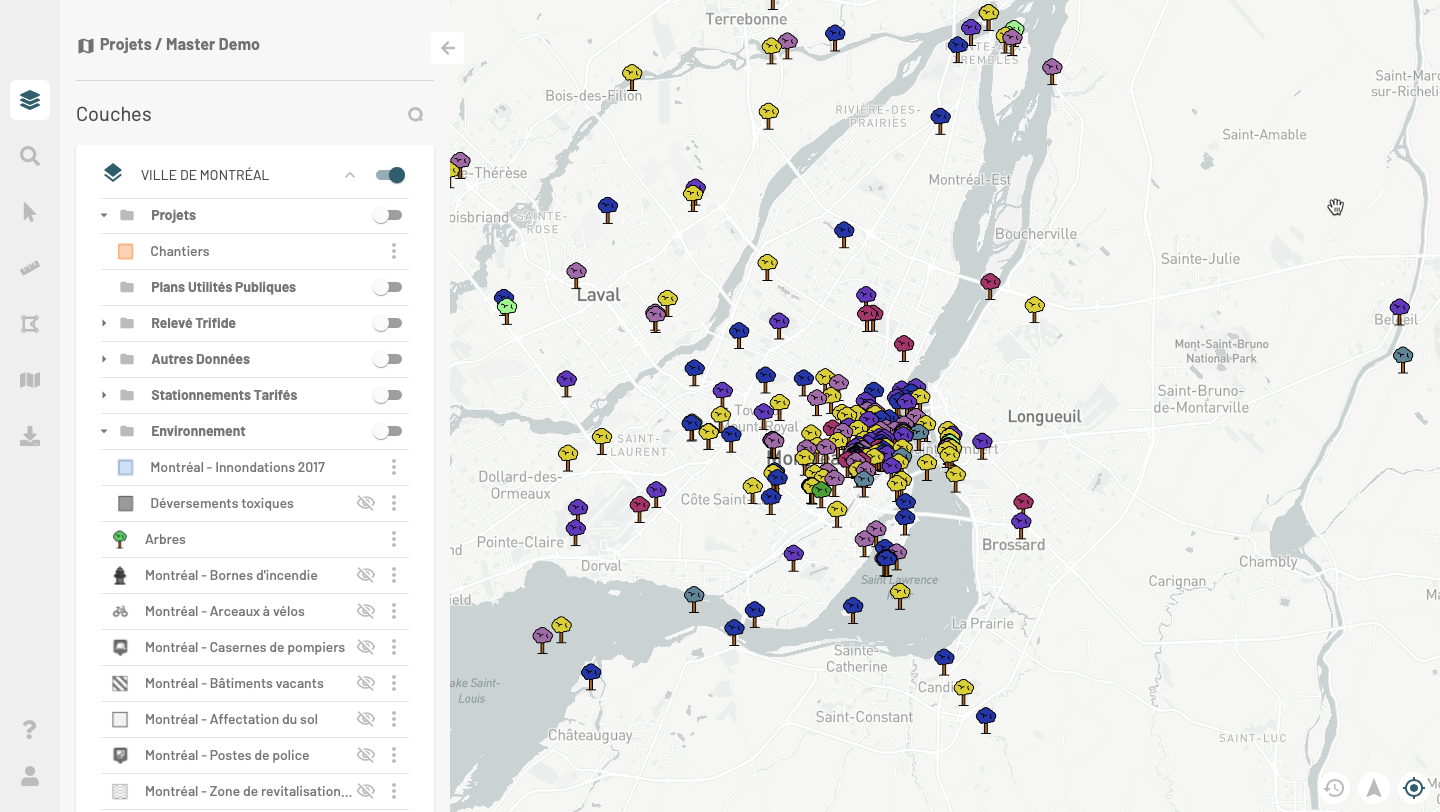The width and height of the screenshot is (1440, 812).
Task: Activate the ruler measurement tool
Action: coord(30,268)
